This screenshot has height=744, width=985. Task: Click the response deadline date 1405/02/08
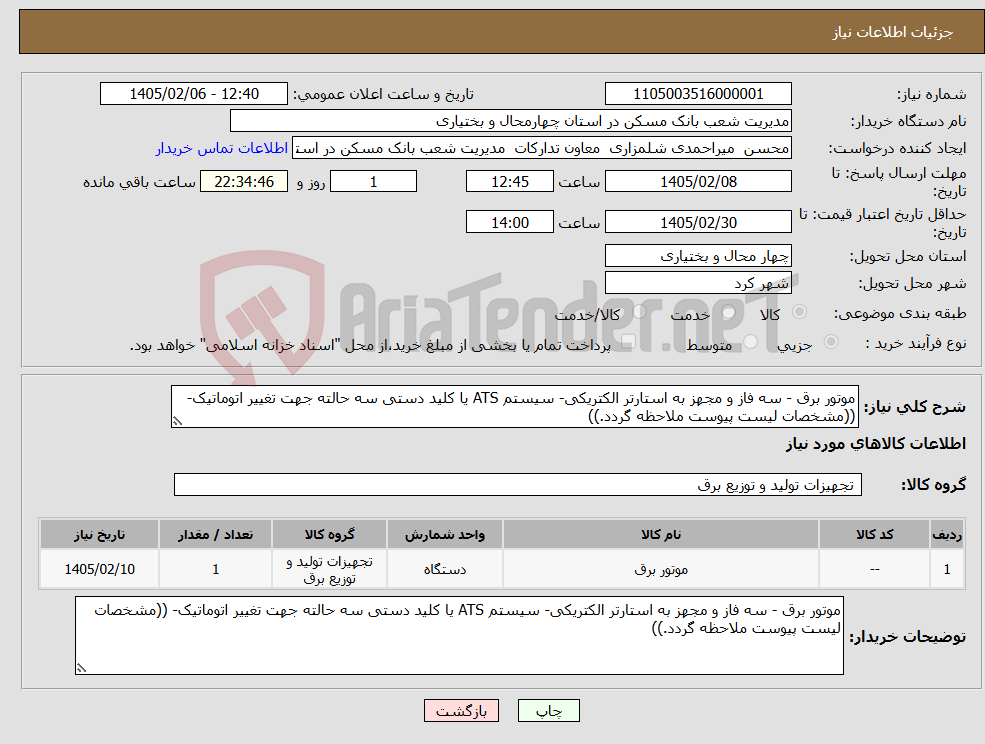click(x=698, y=182)
